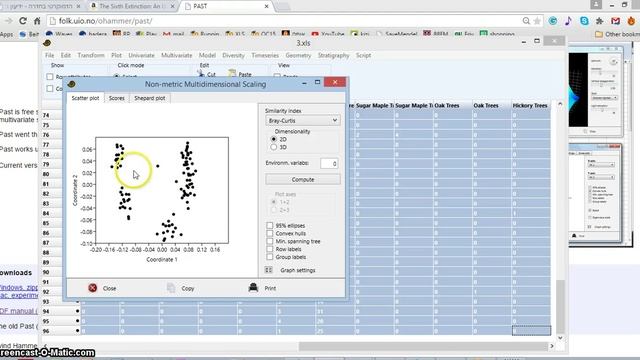Open the Univariate menu
The width and height of the screenshot is (640, 360).
[x=142, y=55]
